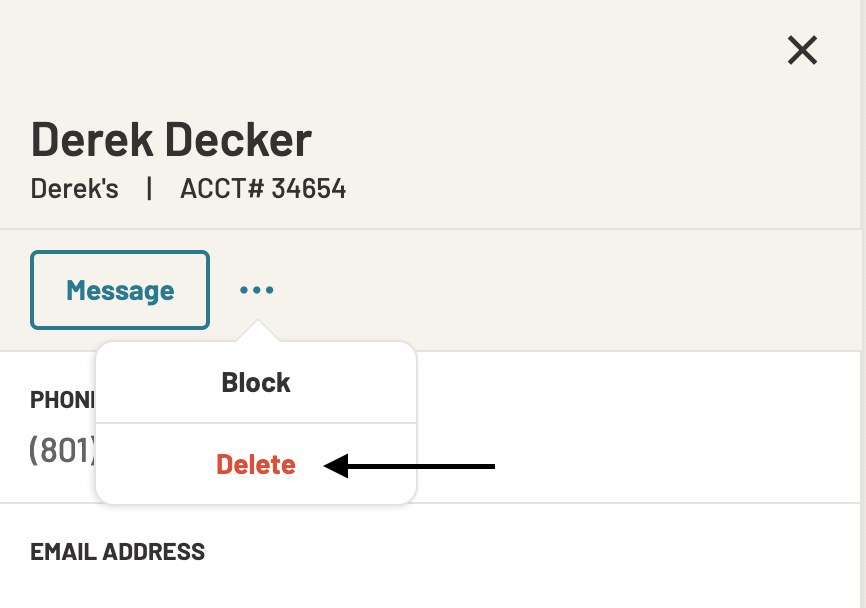Click the black arrow pointing to Delete
Viewport: 866px width, 608px height.
pyautogui.click(x=409, y=466)
